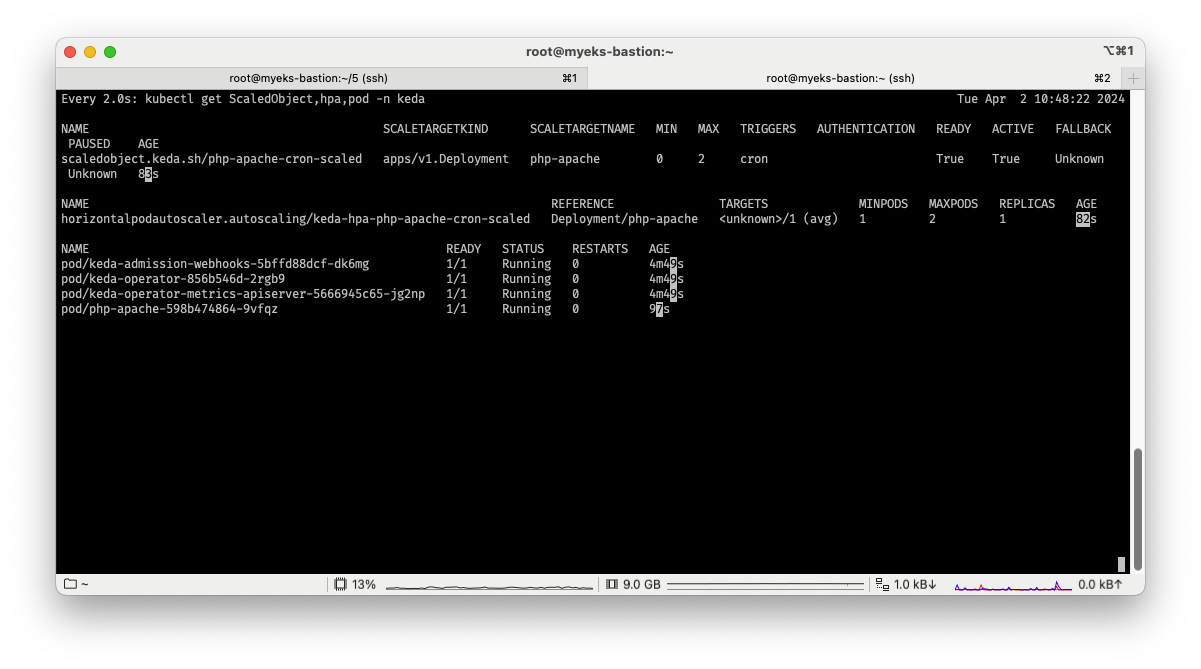
Task: Click the ⌥⌘1 shortcut indicator in title bar
Action: point(1118,51)
